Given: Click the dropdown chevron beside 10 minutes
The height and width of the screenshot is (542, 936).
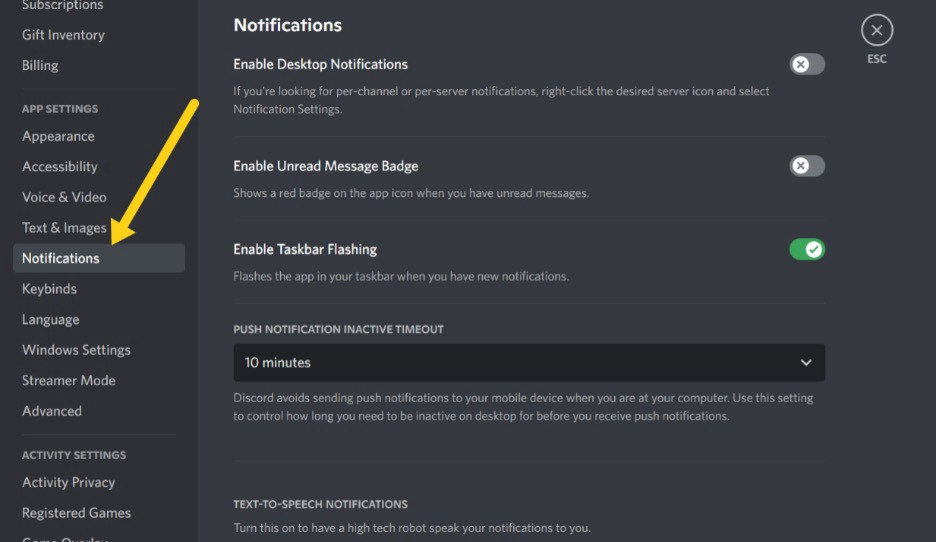Looking at the screenshot, I should pyautogui.click(x=806, y=363).
